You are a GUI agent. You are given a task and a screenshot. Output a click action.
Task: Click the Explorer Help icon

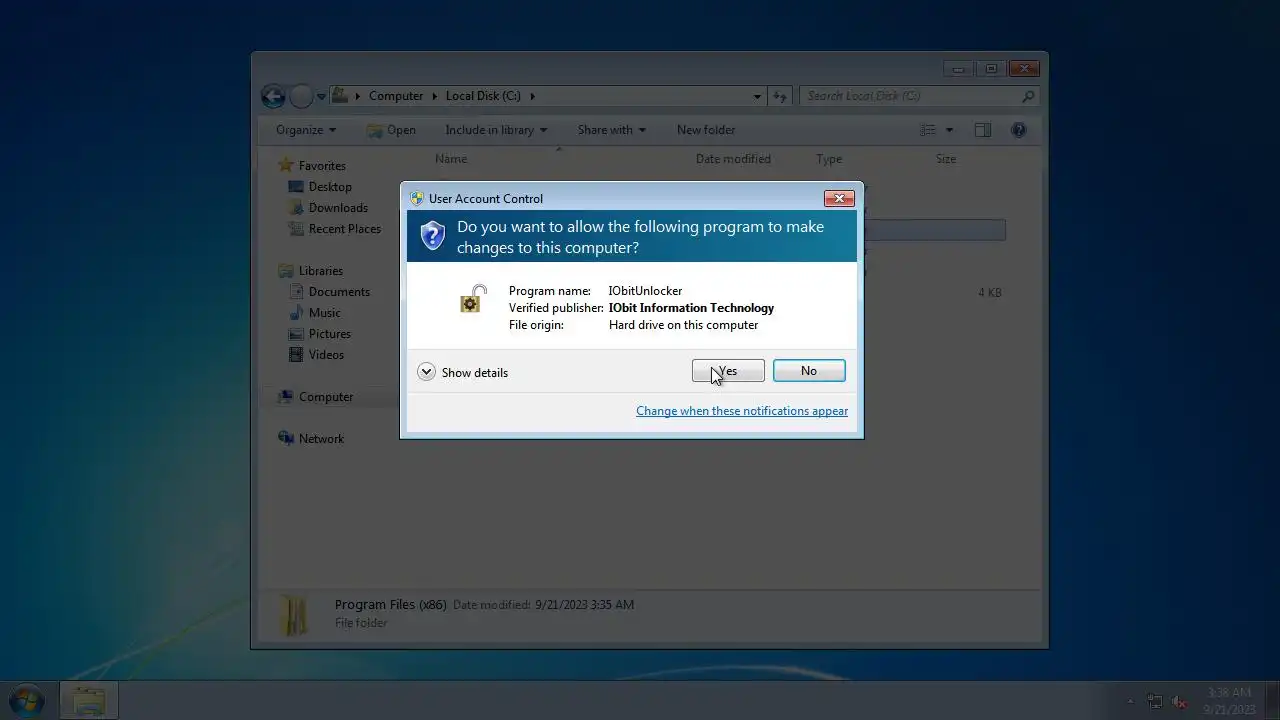point(1018,130)
